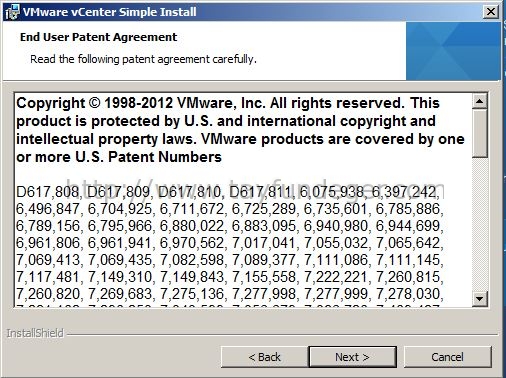Click the installer icon in the title bar

pyautogui.click(x=12, y=12)
